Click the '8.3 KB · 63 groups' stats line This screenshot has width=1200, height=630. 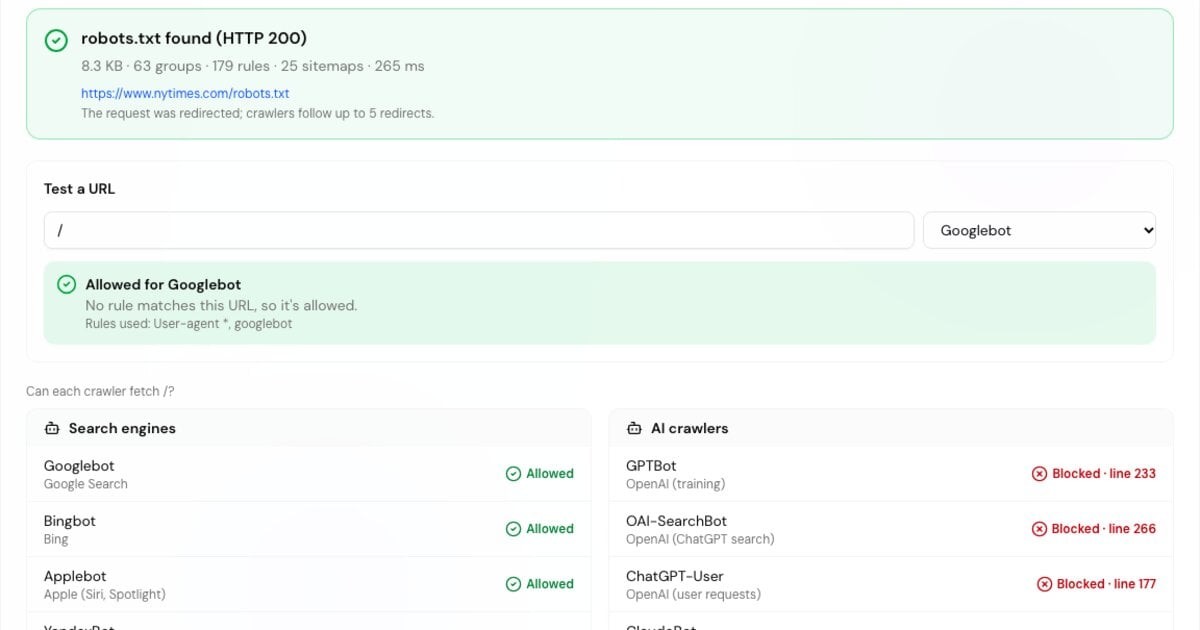click(253, 66)
